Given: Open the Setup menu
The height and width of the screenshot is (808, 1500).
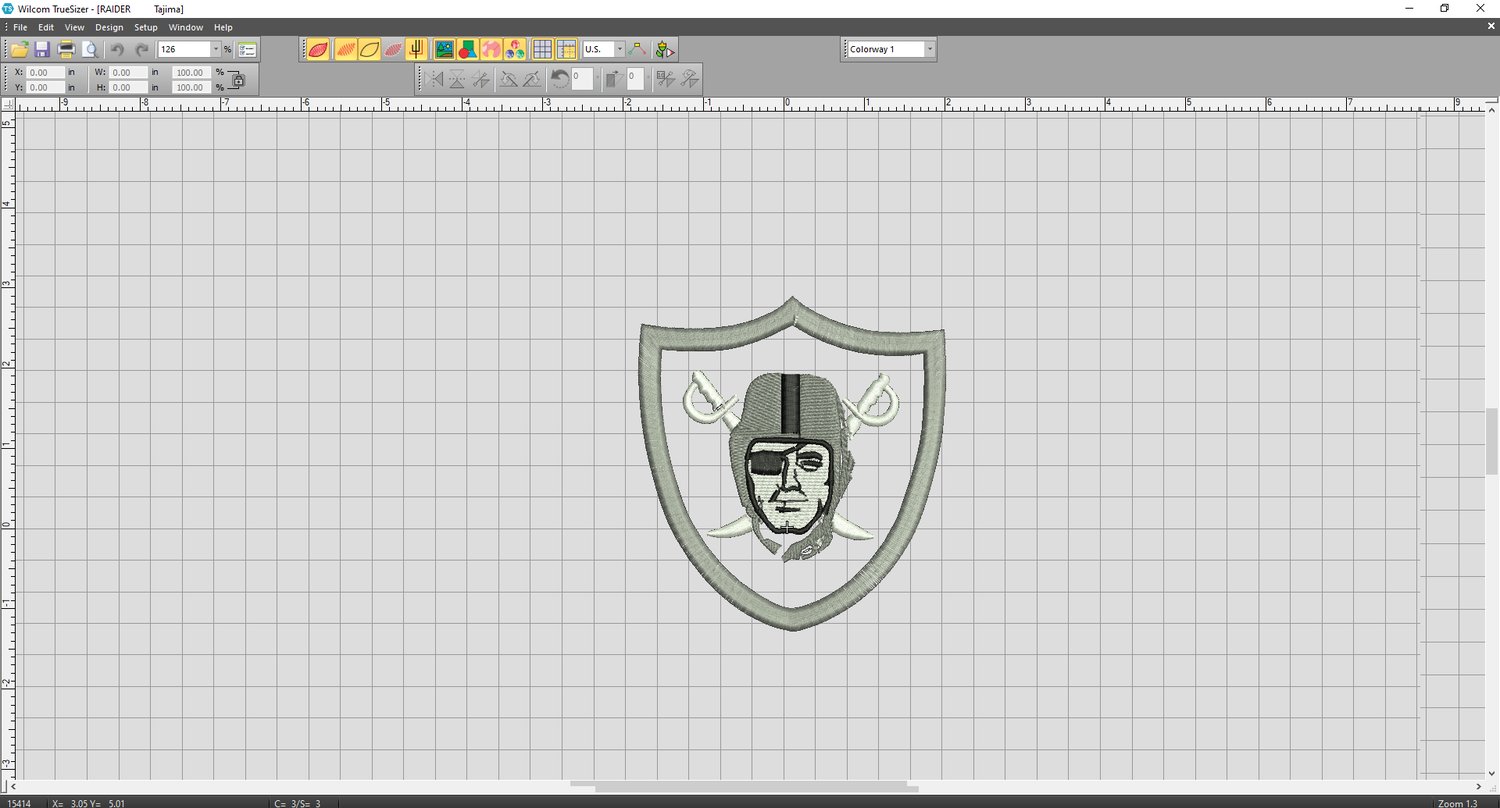Looking at the screenshot, I should coord(146,27).
